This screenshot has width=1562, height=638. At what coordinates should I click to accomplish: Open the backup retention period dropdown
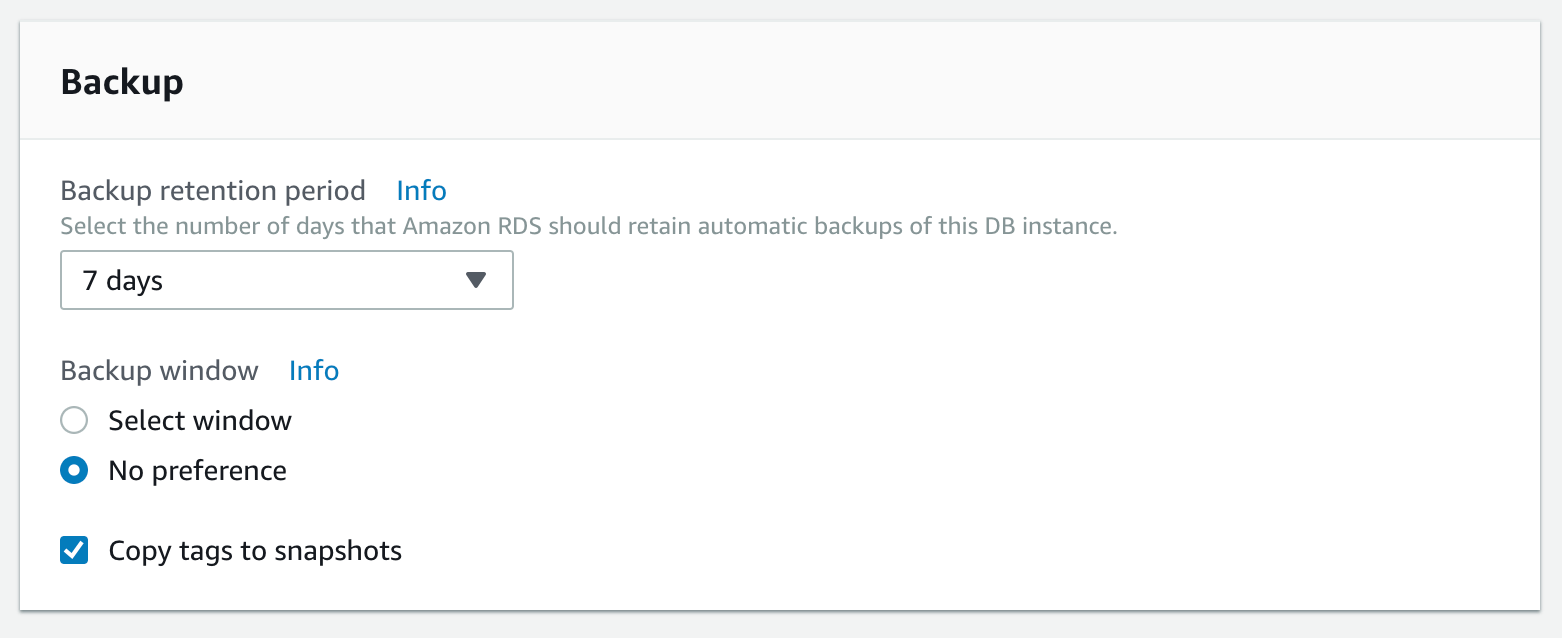[287, 280]
